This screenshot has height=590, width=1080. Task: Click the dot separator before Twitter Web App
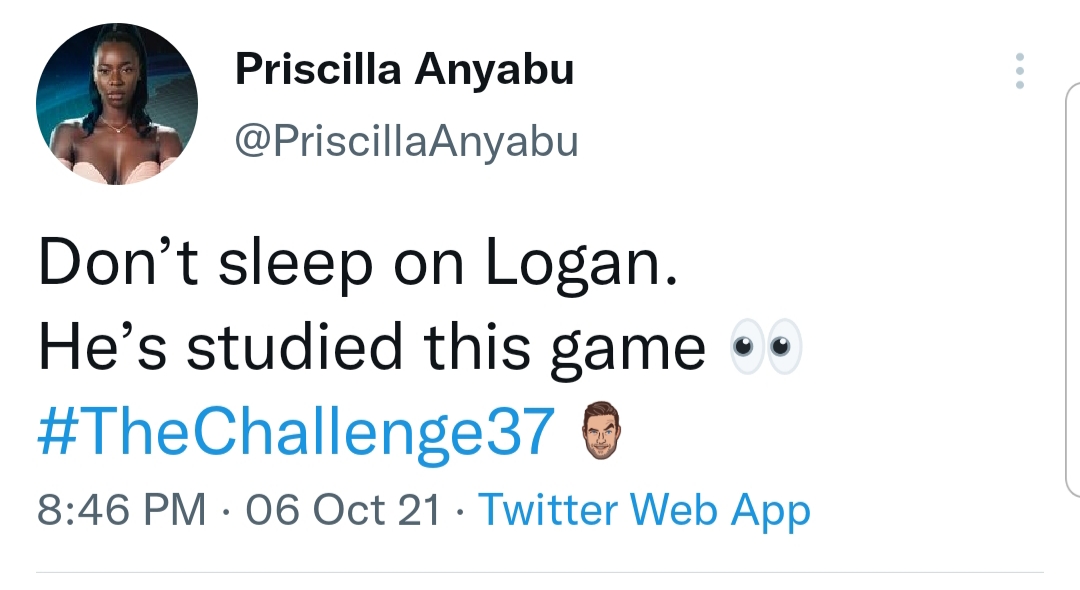point(459,512)
